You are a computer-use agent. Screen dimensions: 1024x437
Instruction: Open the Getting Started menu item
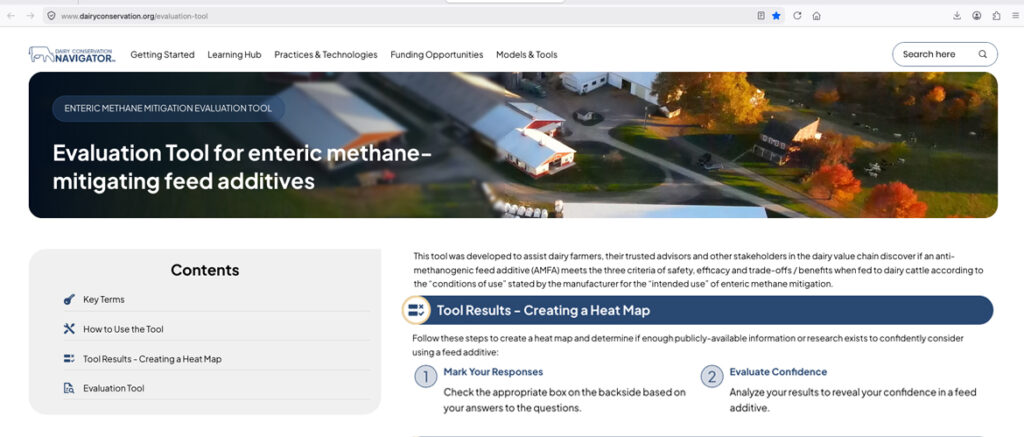162,55
